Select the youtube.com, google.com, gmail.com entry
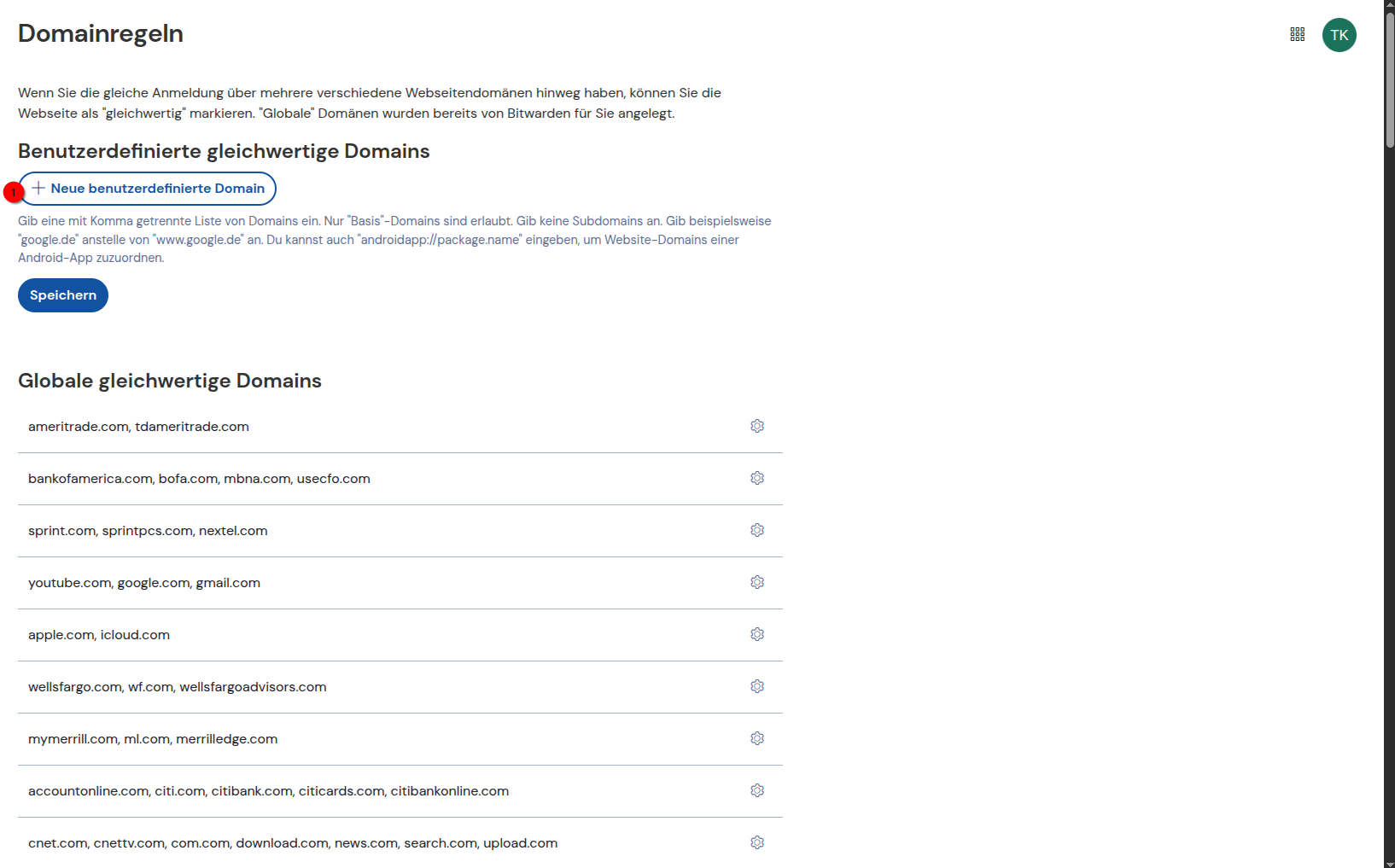 click(144, 583)
